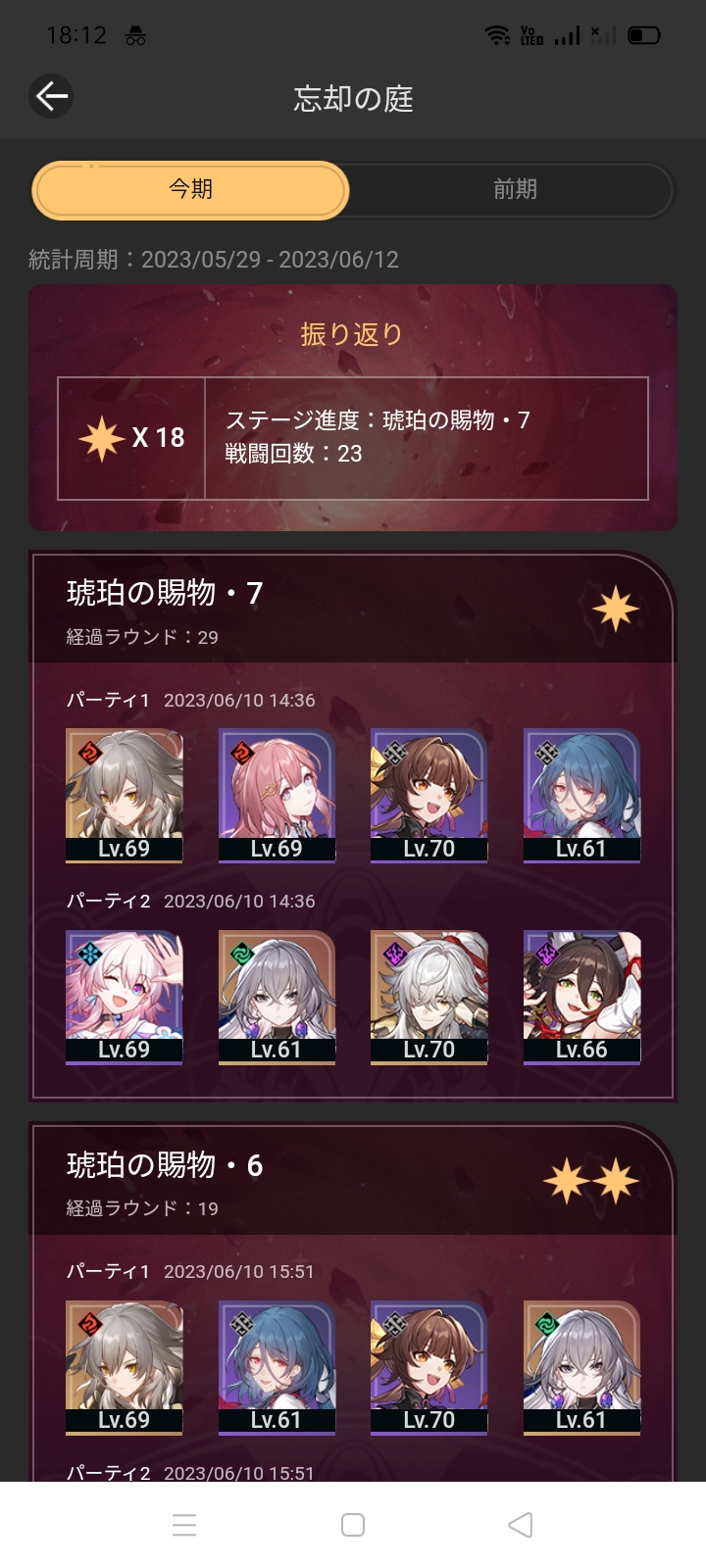Image resolution: width=706 pixels, height=1568 pixels.
Task: Select the single star on 琥珀の賜物・7
Action: [x=616, y=609]
